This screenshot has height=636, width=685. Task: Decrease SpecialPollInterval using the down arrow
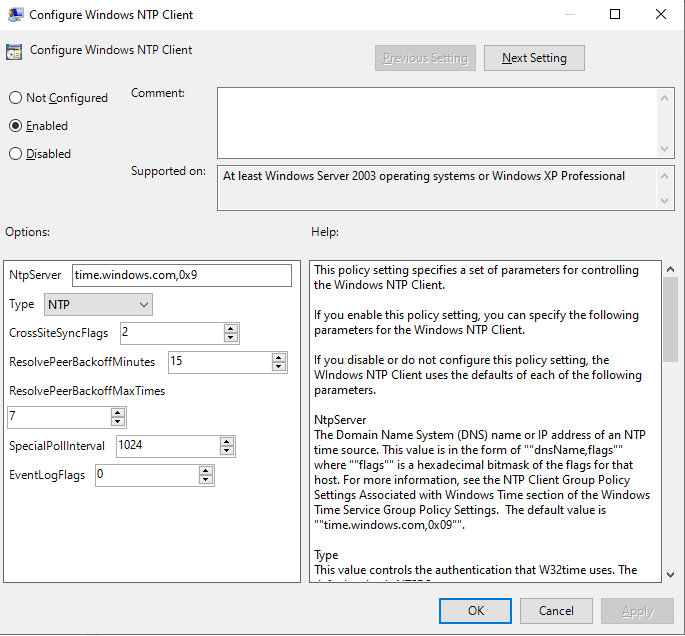pyautogui.click(x=228, y=452)
